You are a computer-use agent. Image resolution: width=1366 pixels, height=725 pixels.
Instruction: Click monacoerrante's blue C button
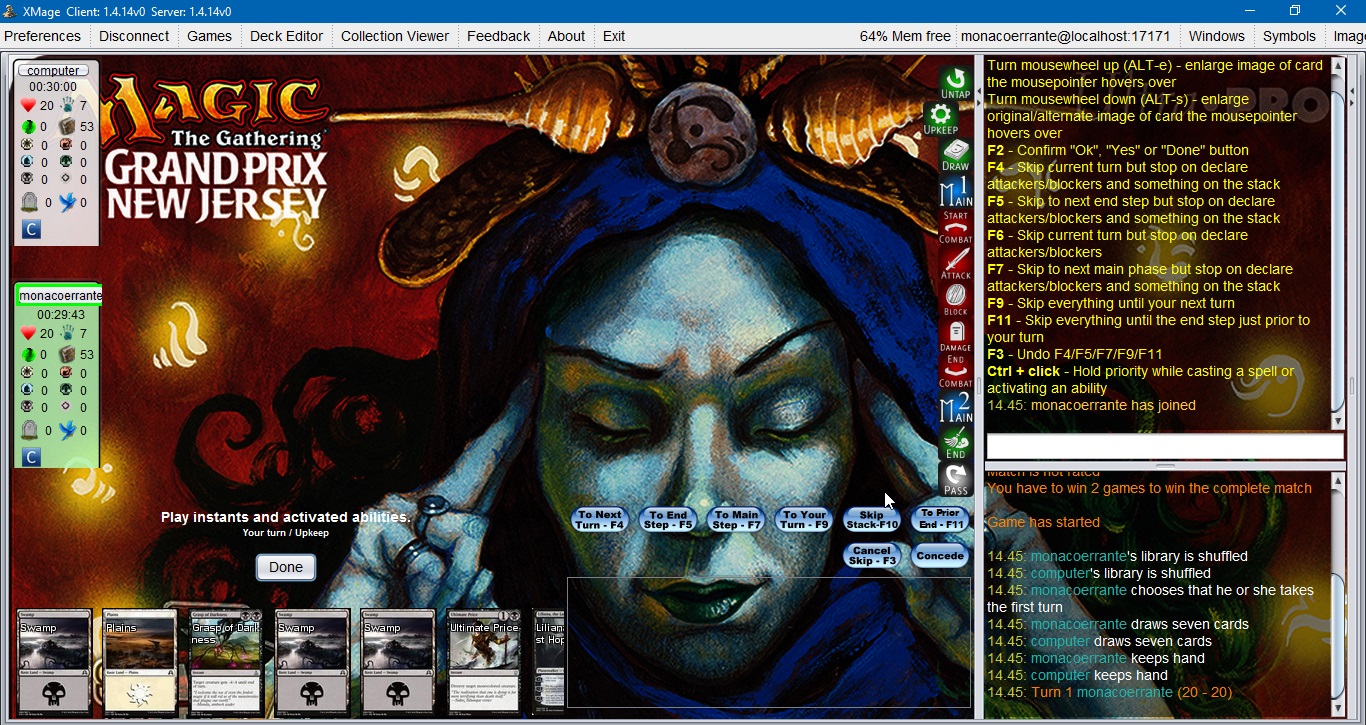tap(30, 458)
